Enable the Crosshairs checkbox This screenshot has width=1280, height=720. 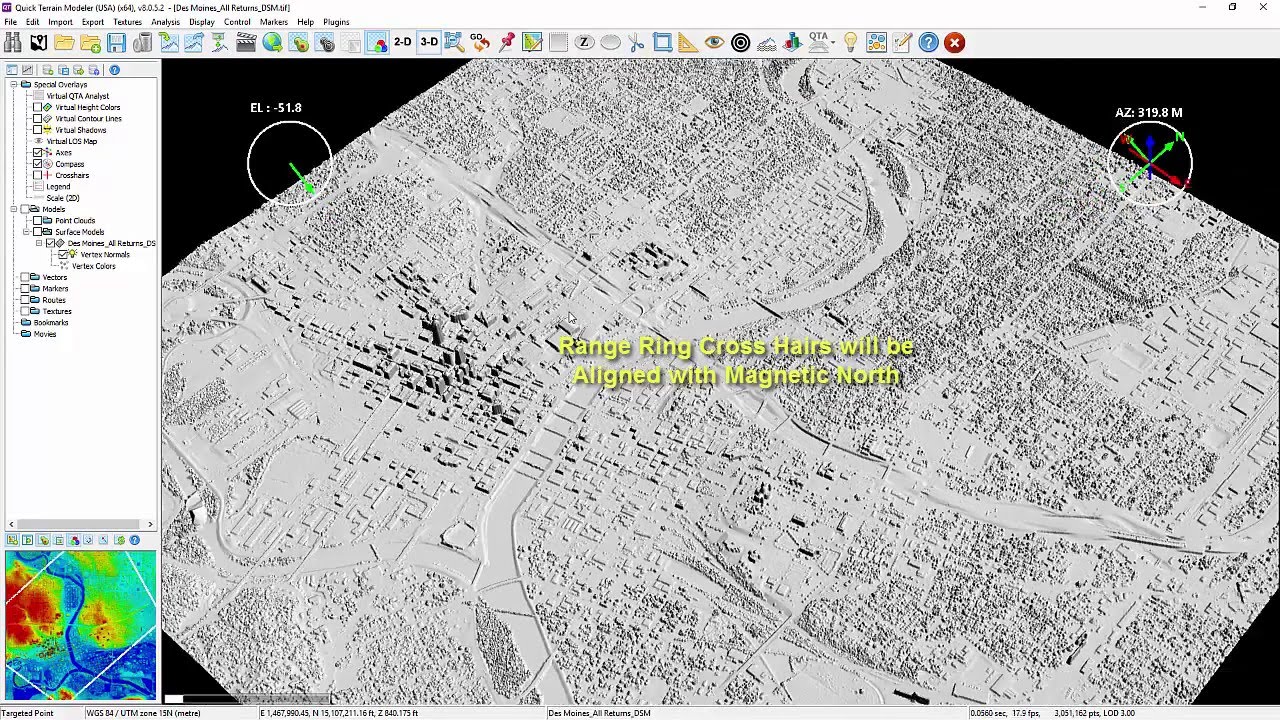(38, 175)
